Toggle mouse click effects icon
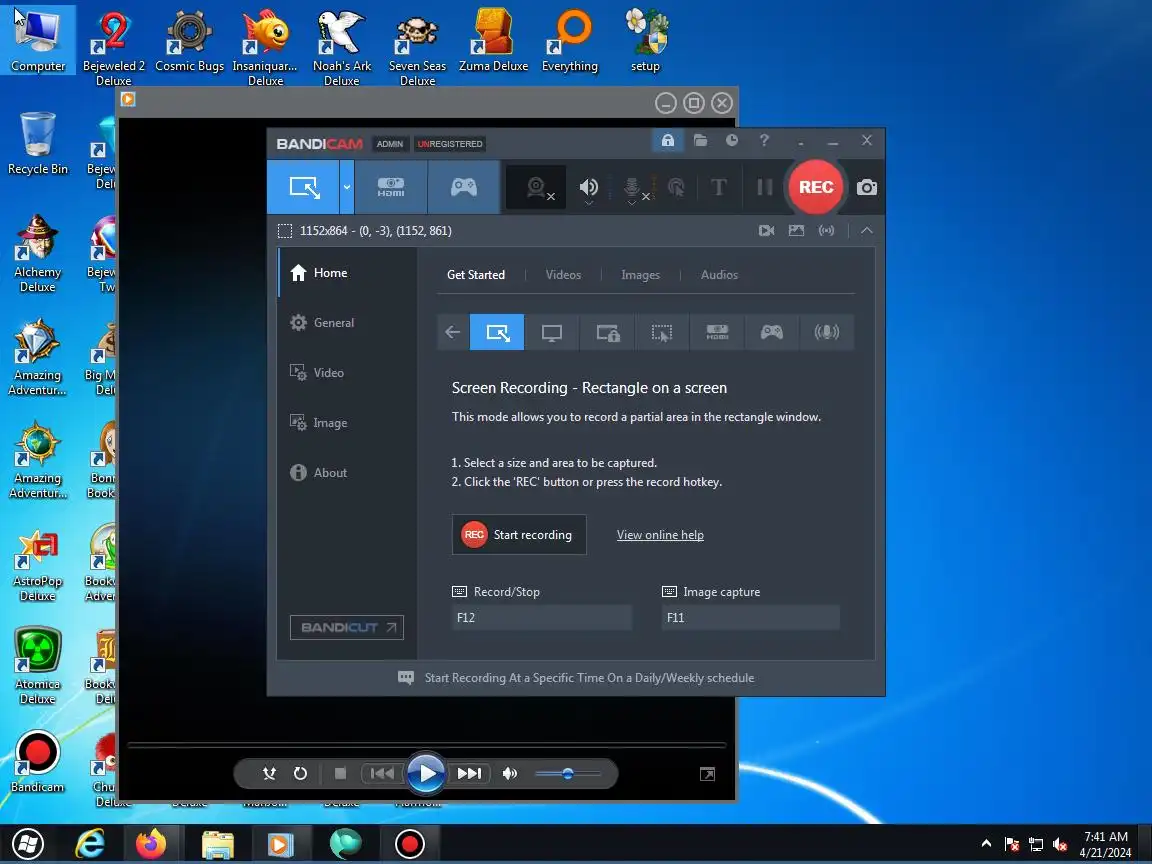Image resolution: width=1152 pixels, height=864 pixels. point(676,188)
